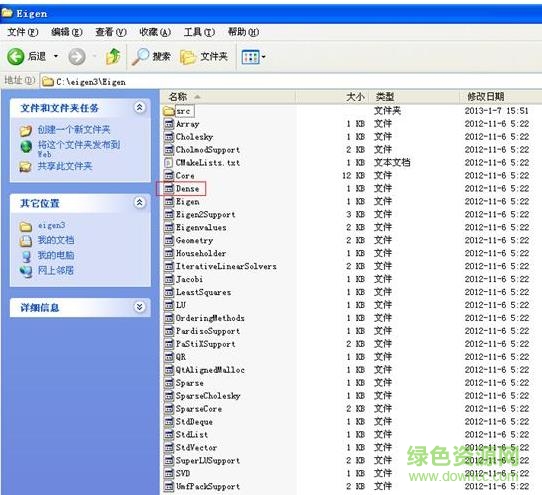Open the 编辑(E) menu
This screenshot has width=542, height=495.
67,32
